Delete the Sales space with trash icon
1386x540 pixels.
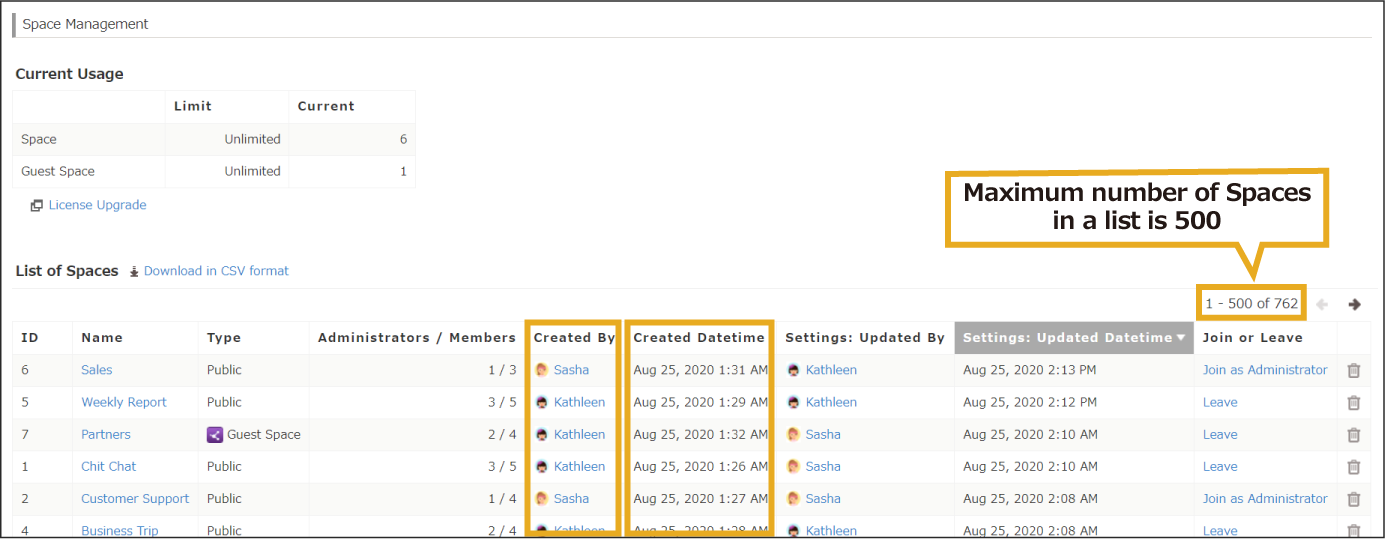tap(1353, 370)
